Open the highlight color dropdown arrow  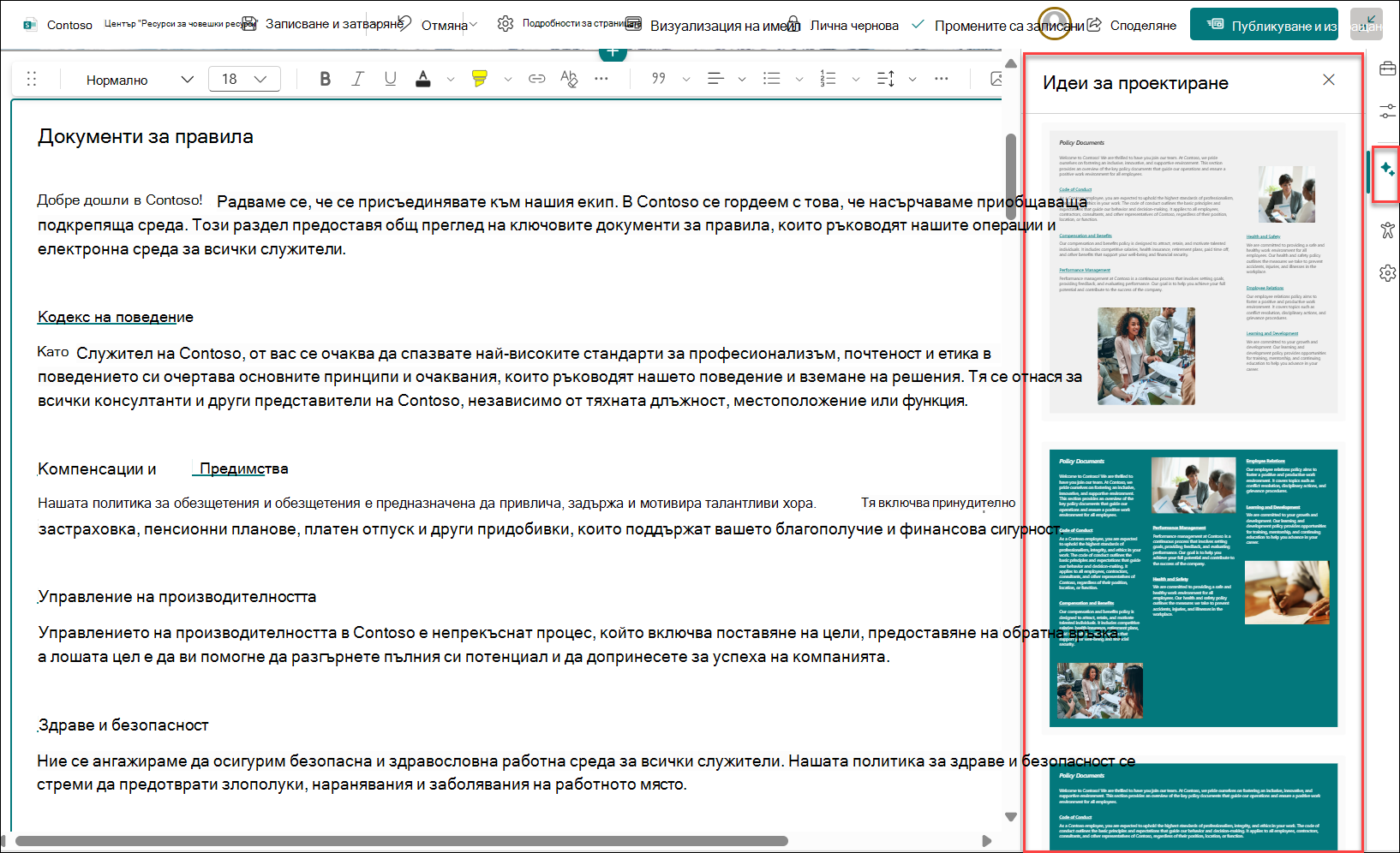point(508,79)
